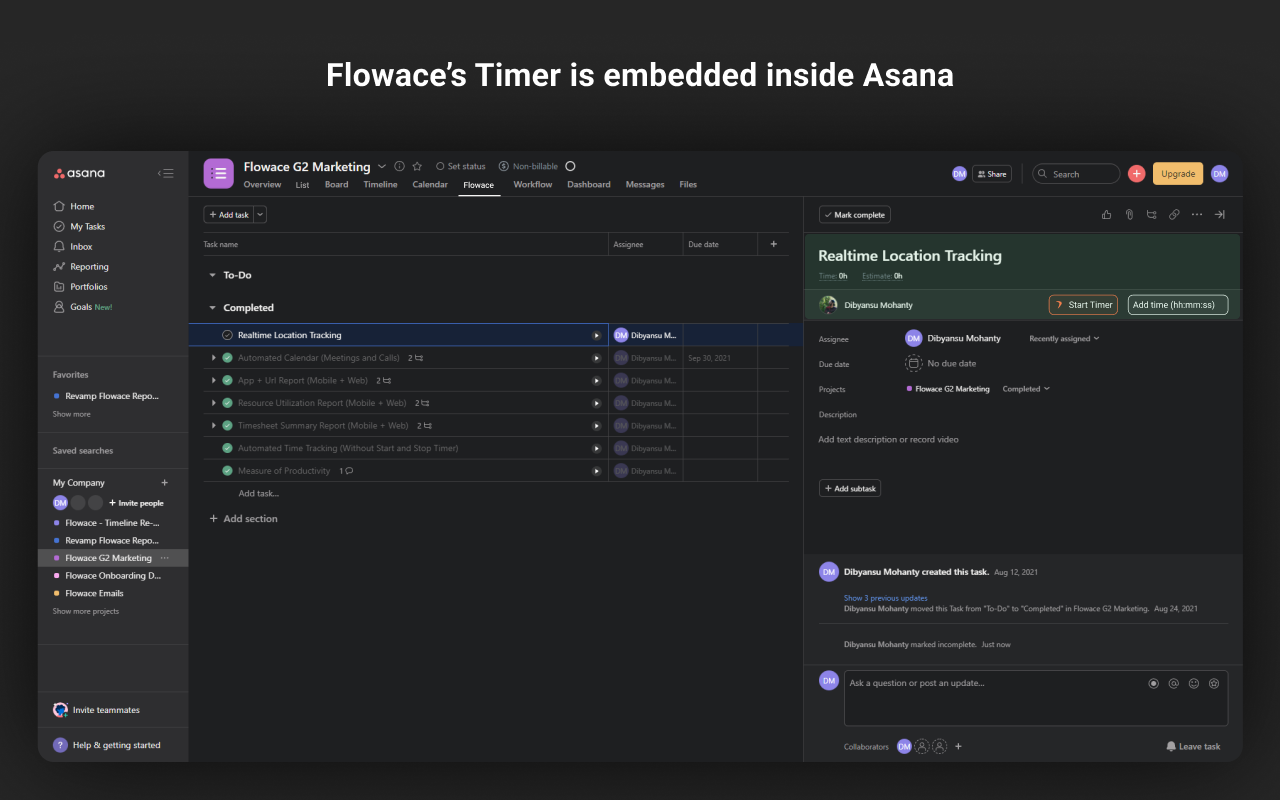This screenshot has width=1280, height=800.
Task: Click the Ask a question comment field
Action: [1036, 698]
